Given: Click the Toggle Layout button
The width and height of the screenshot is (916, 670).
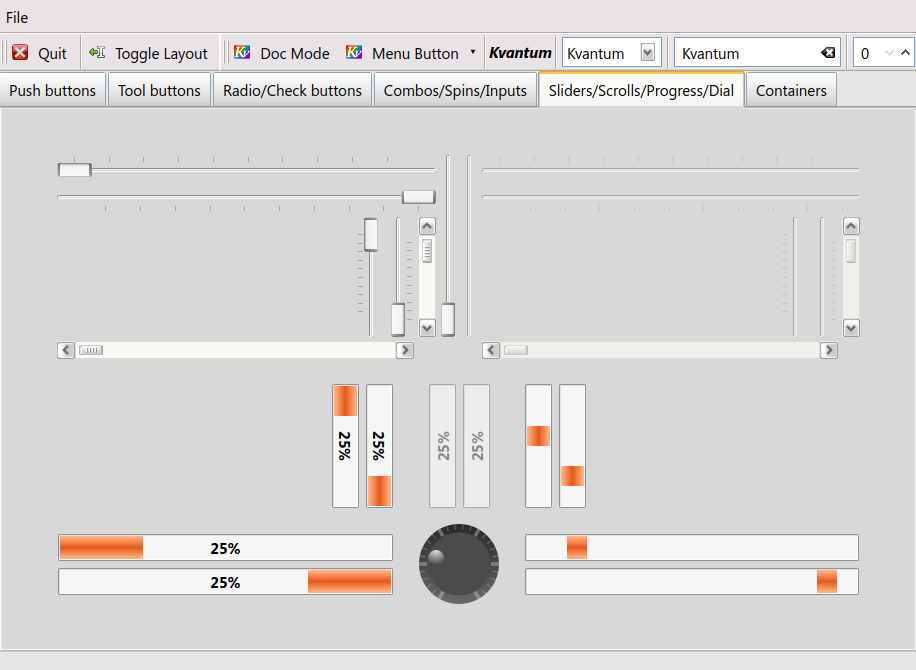Looking at the screenshot, I should point(148,53).
